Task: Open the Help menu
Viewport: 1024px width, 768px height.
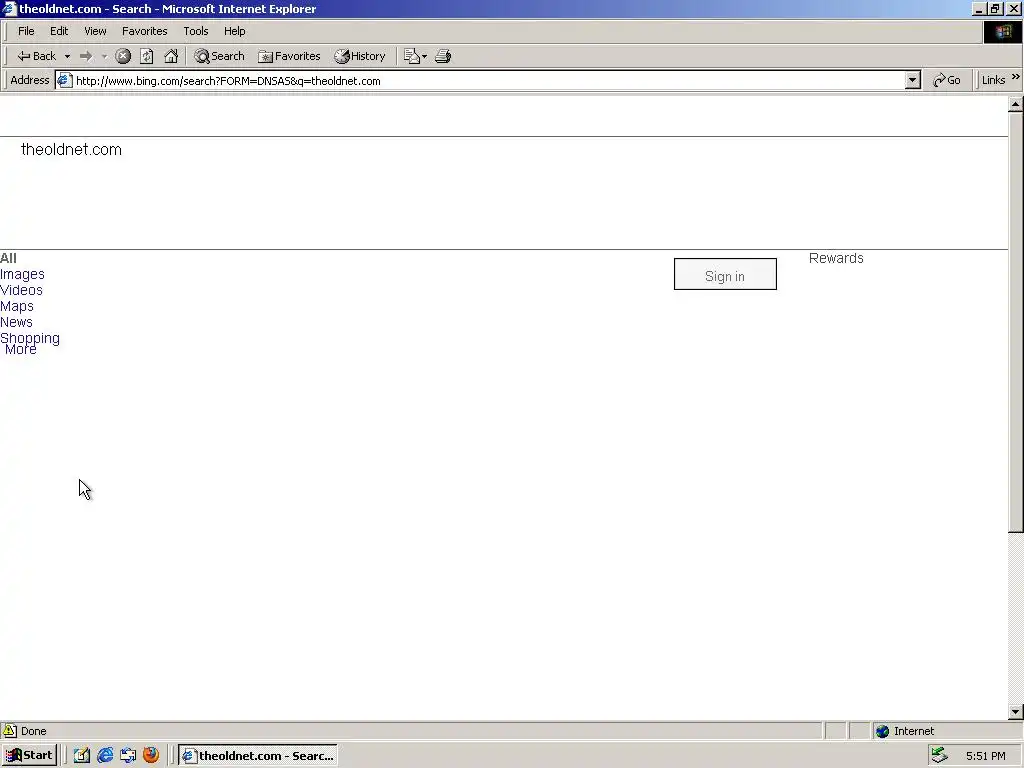Action: click(234, 31)
